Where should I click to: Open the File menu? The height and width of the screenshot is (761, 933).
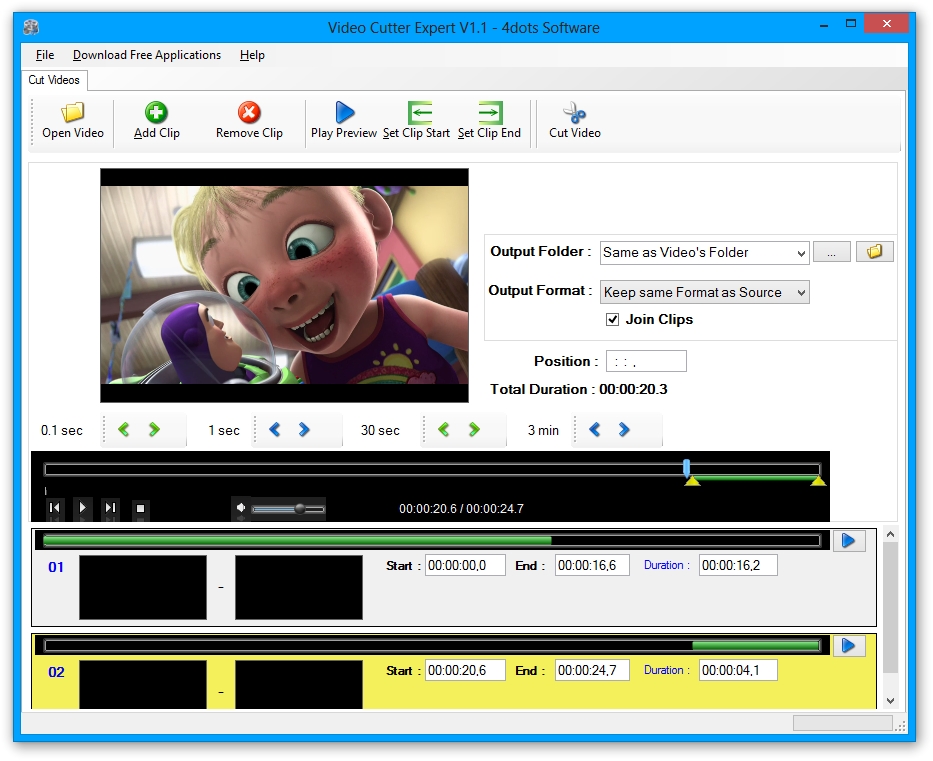(x=45, y=55)
